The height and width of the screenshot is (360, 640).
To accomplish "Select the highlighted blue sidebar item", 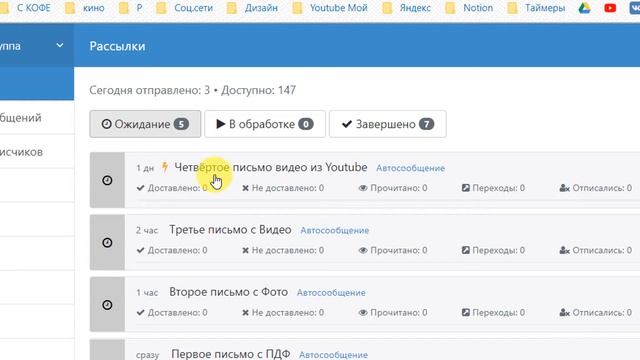I will [x=37, y=84].
